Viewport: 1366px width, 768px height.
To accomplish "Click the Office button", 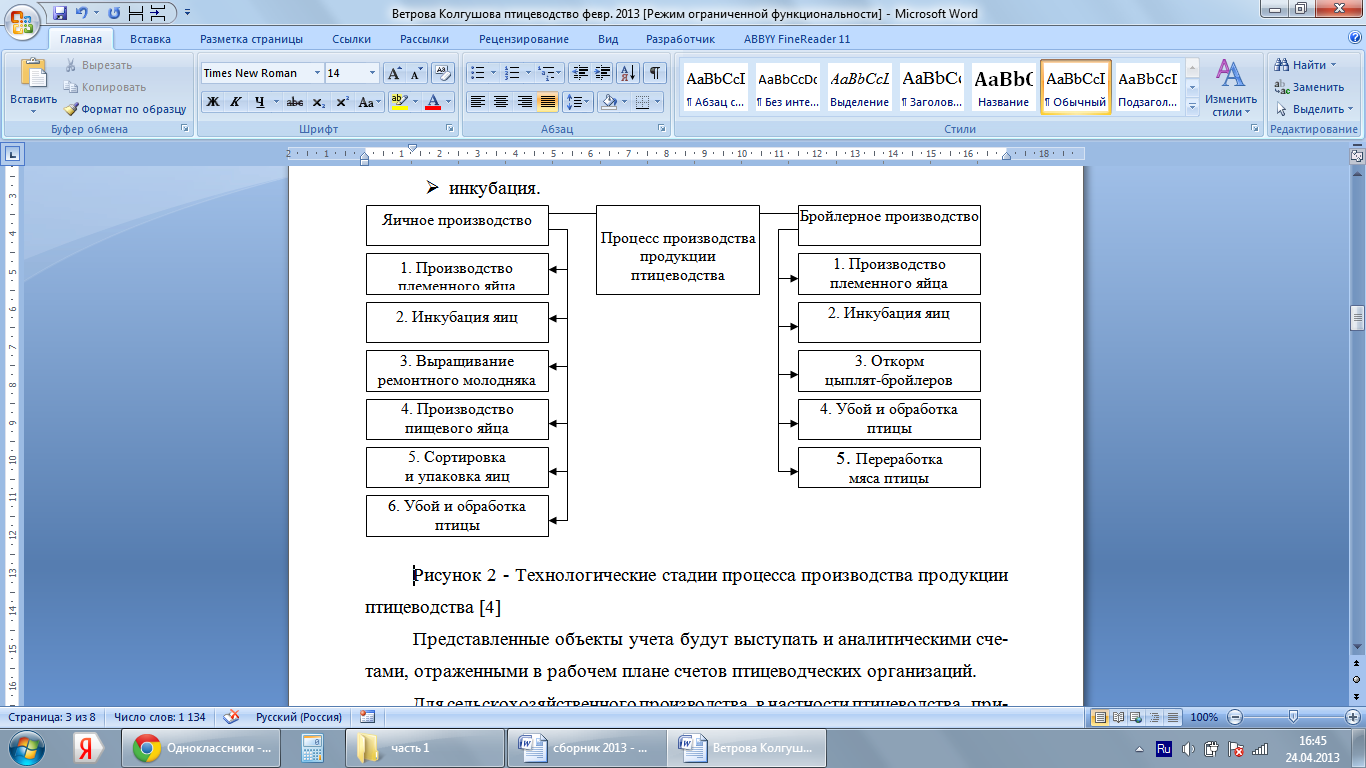I will click(x=24, y=22).
